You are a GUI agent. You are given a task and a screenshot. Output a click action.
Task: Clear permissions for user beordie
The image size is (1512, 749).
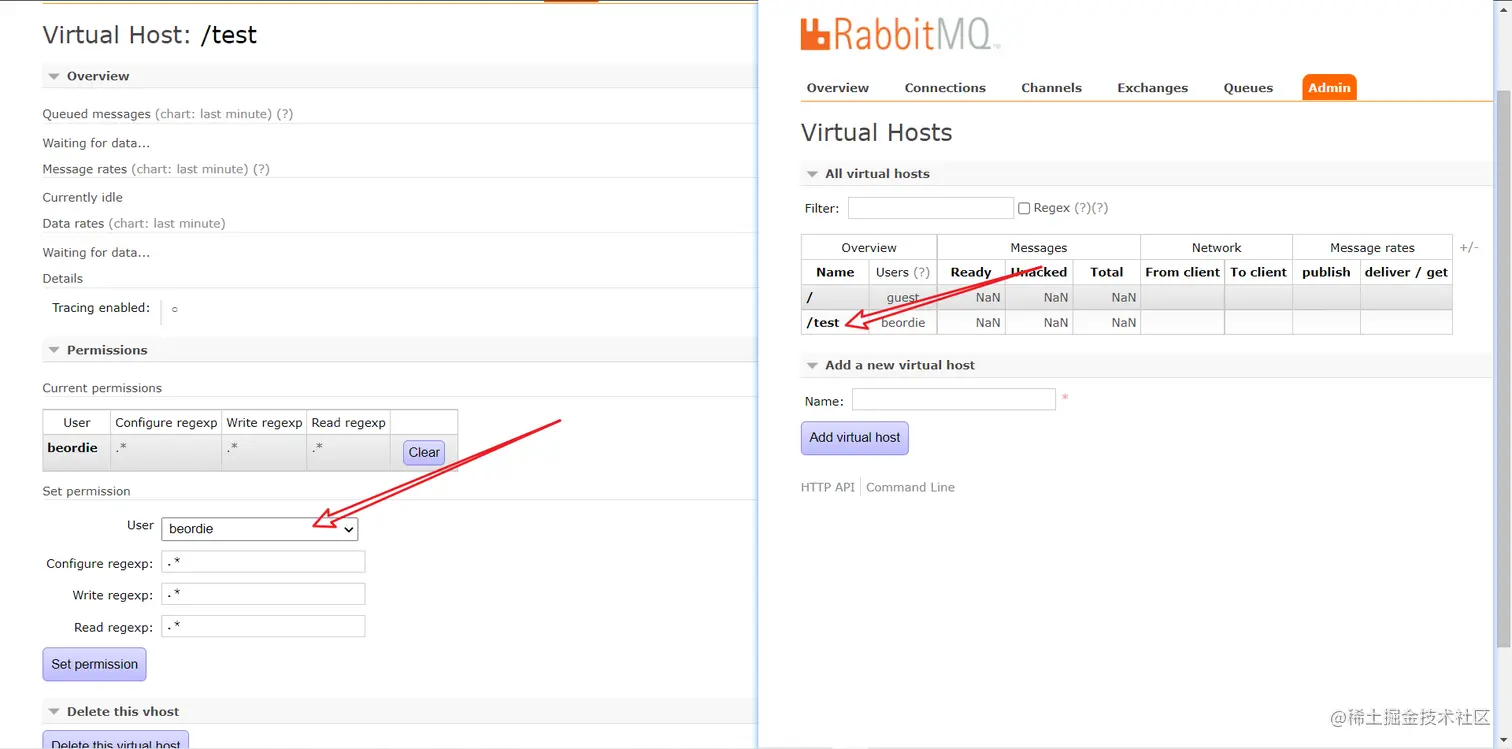424,453
